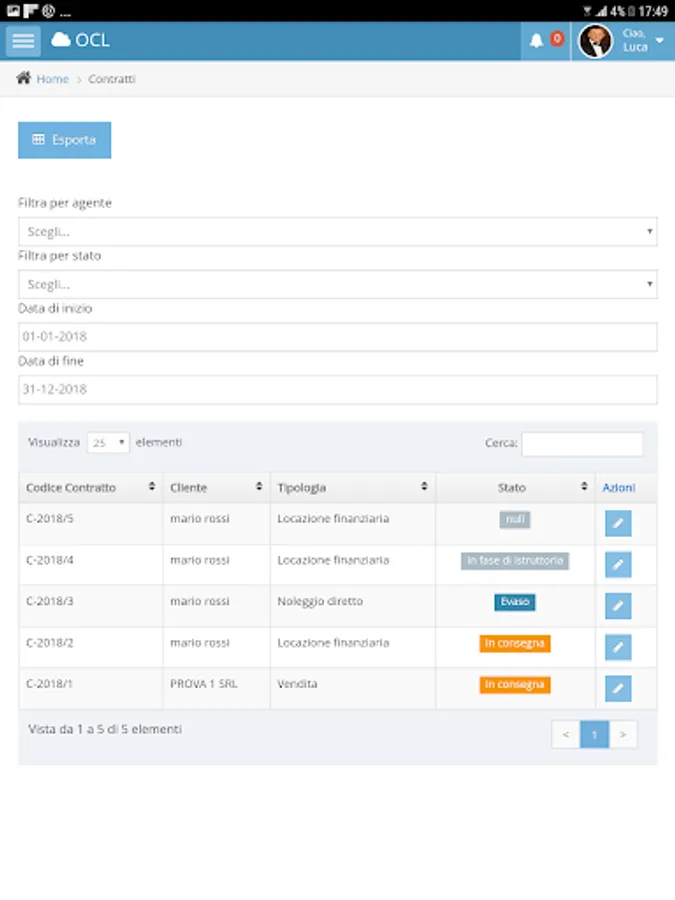
Task: Tap the signal strength icon
Action: coord(601,11)
